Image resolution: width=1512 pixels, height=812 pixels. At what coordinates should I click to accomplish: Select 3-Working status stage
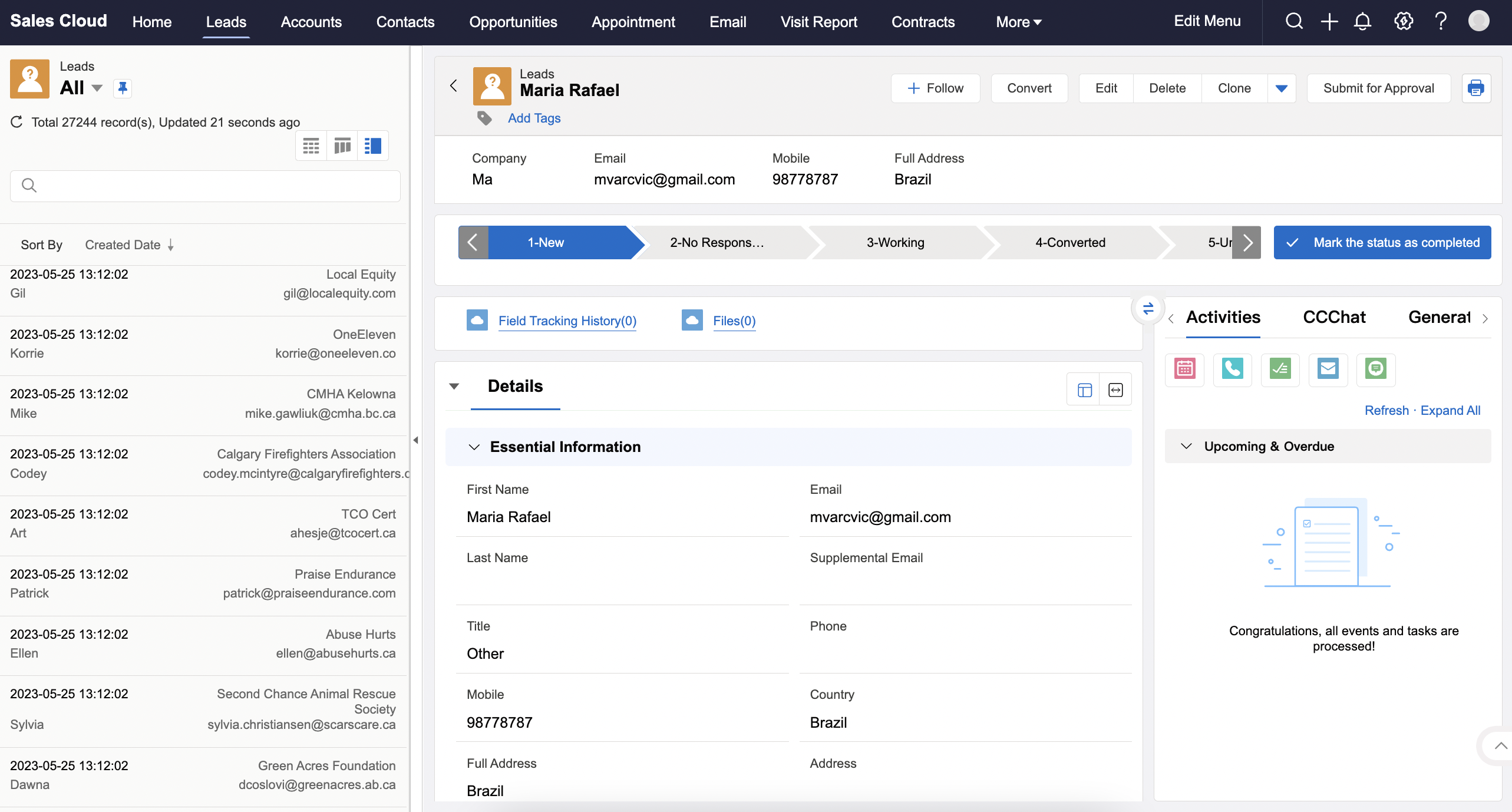coord(894,243)
